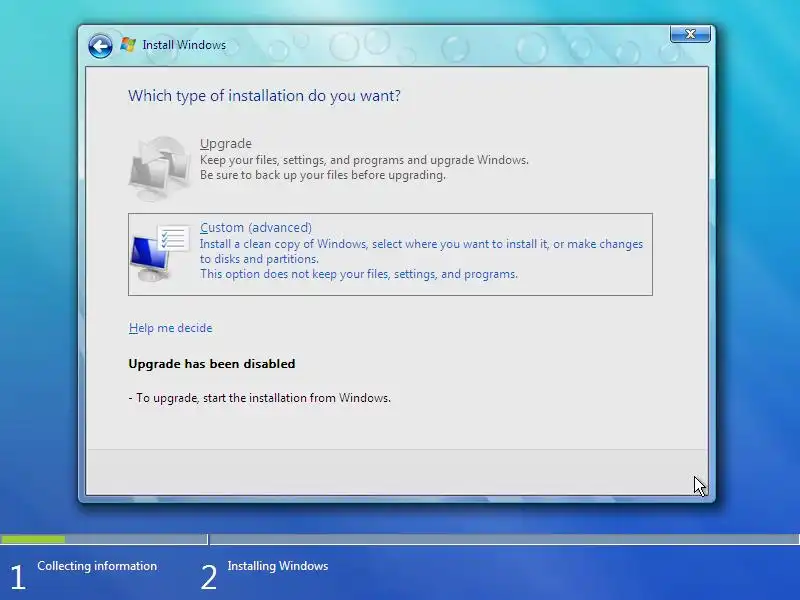This screenshot has height=600, width=800.
Task: Click the blue back arrow button
Action: (100, 46)
